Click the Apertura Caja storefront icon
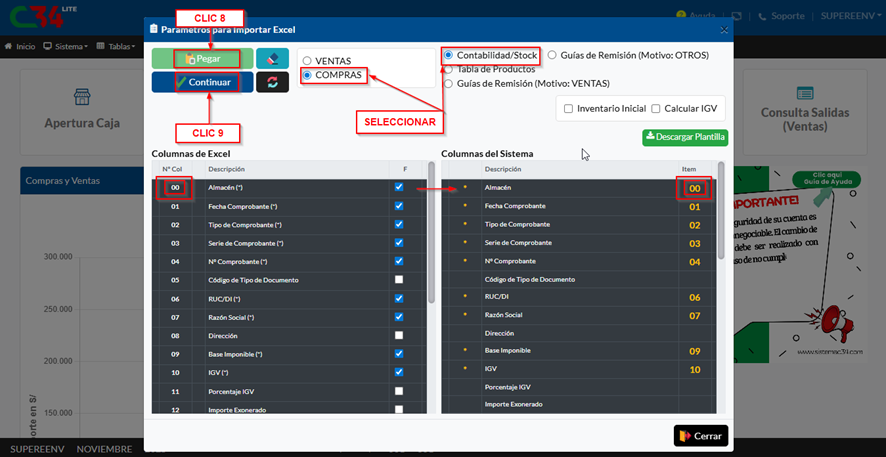The width and height of the screenshot is (886, 457). pyautogui.click(x=82, y=98)
